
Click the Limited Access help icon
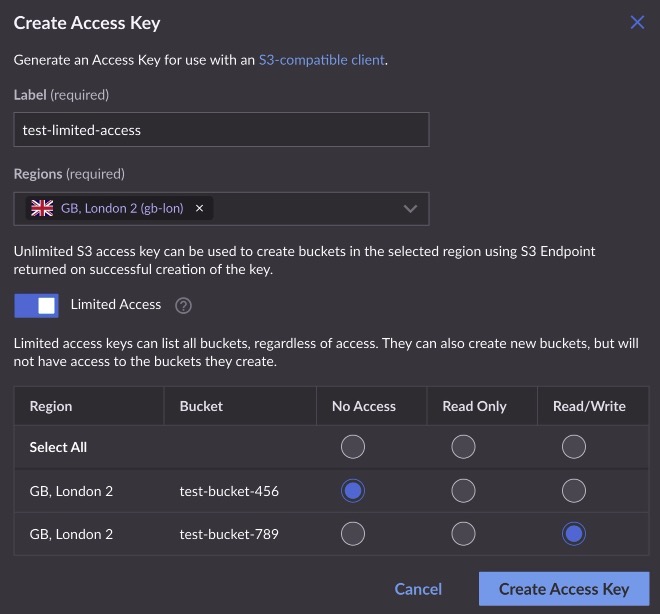pyautogui.click(x=183, y=305)
